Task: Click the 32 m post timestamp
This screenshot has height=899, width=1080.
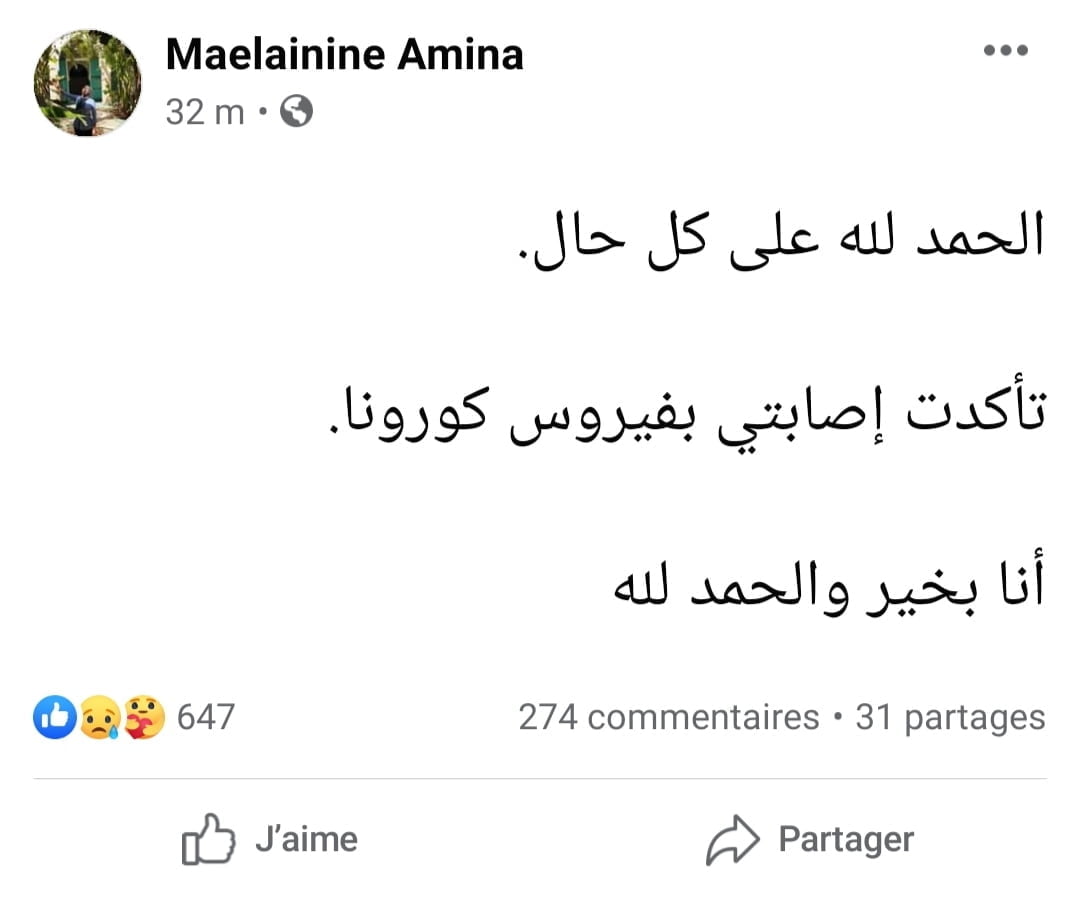Action: coord(204,112)
